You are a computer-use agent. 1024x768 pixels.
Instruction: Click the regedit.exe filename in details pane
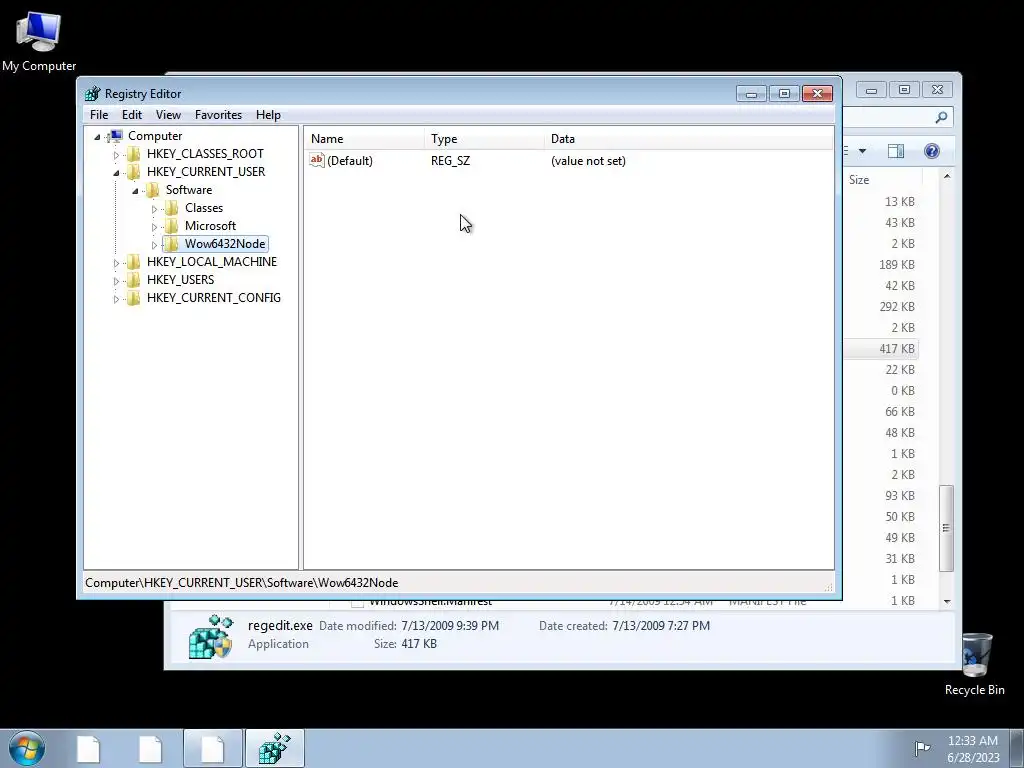(280, 626)
